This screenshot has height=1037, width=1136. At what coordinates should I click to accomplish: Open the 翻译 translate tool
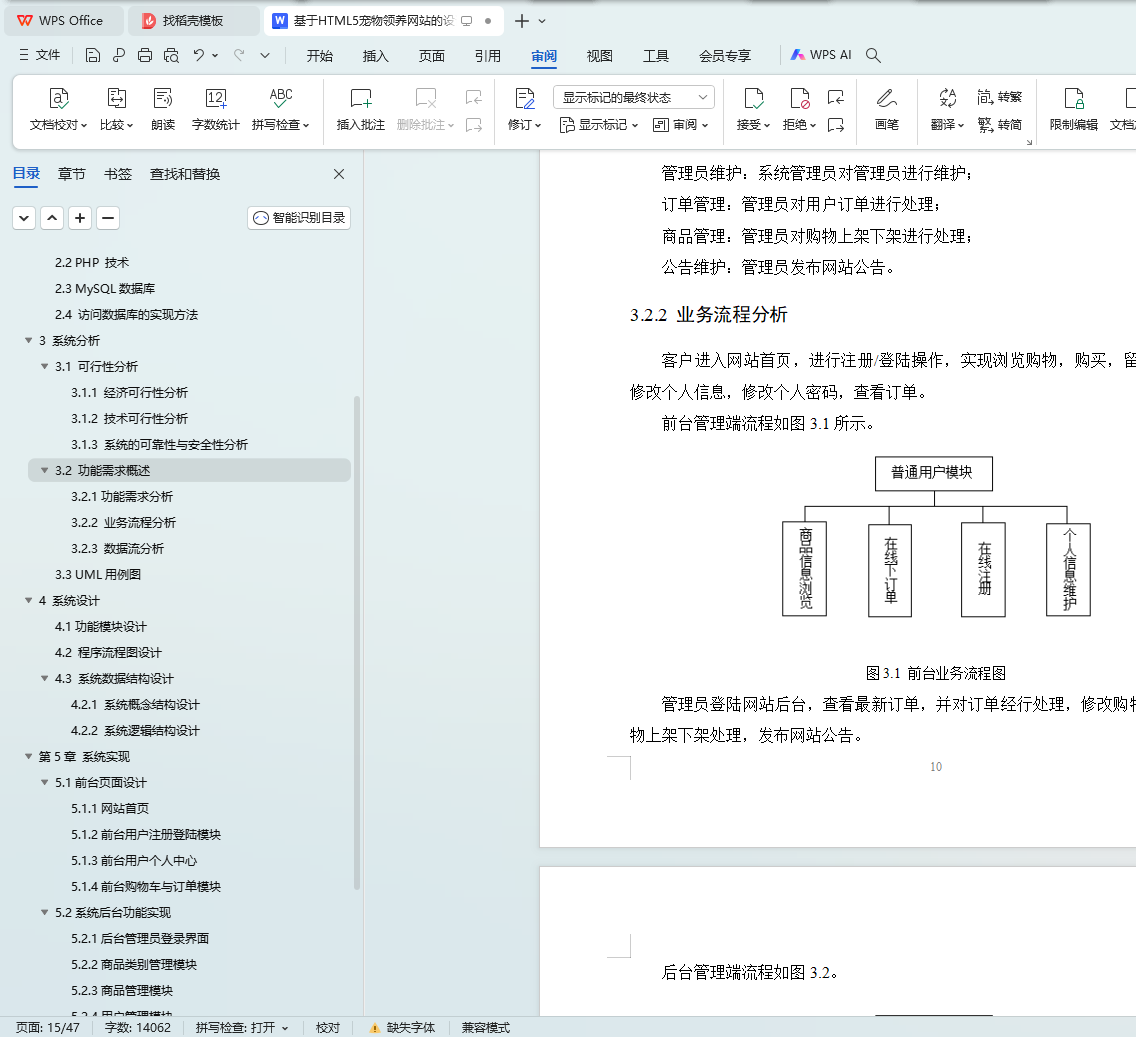pyautogui.click(x=948, y=109)
